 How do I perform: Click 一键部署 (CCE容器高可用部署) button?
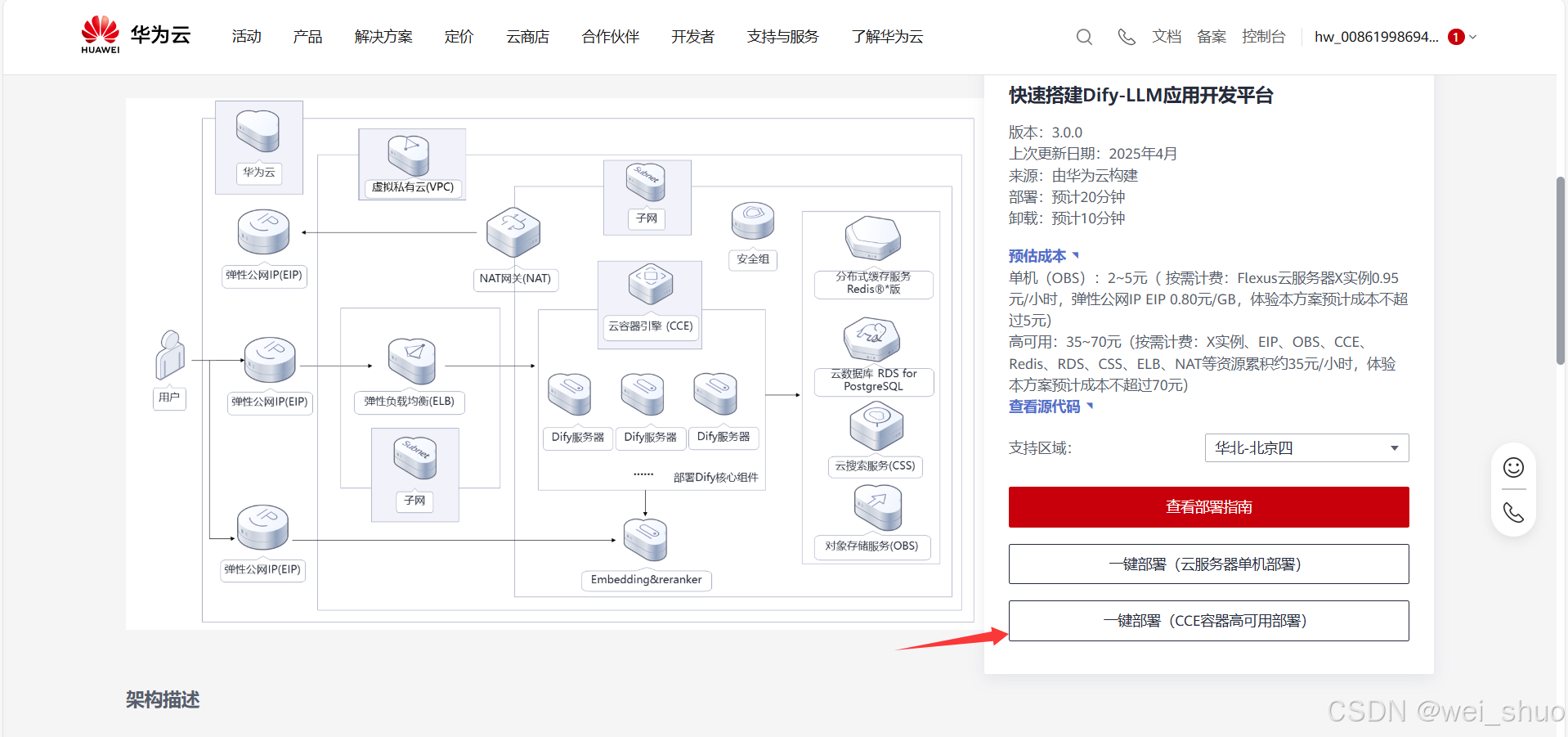[1208, 620]
